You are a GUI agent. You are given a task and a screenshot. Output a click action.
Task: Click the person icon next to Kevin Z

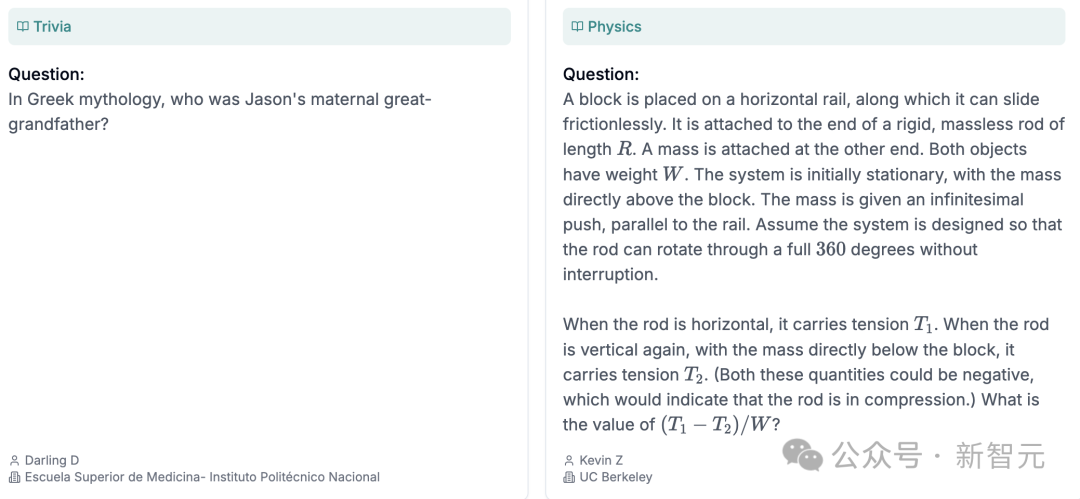point(569,460)
